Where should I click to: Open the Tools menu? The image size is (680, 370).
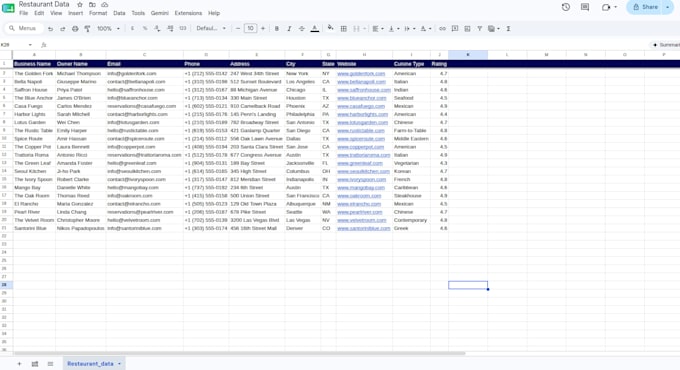[138, 13]
